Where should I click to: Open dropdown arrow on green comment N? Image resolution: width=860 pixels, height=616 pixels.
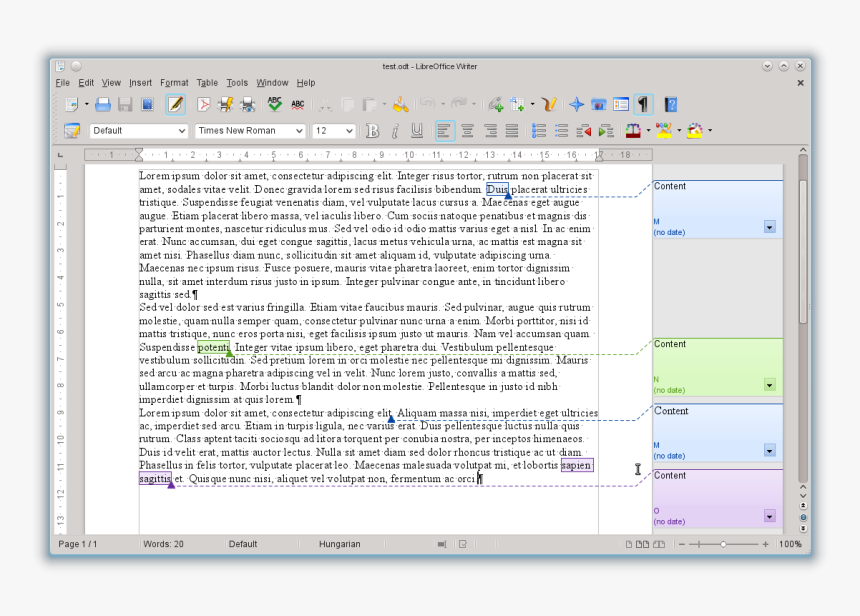click(769, 384)
